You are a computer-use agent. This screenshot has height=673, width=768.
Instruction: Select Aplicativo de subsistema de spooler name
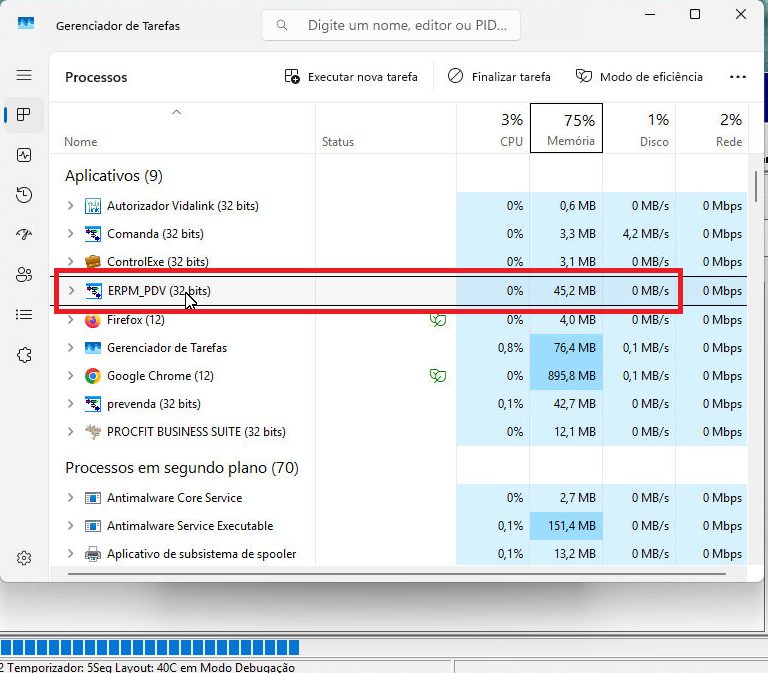201,553
